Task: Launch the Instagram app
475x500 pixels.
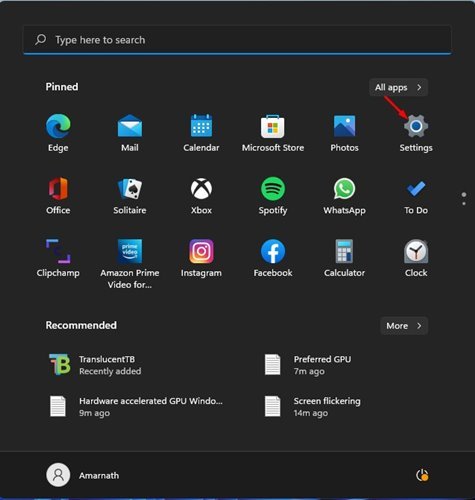Action: tap(201, 258)
